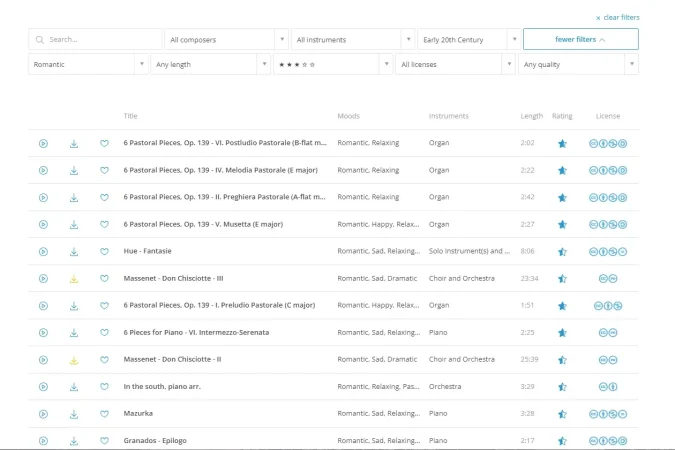The image size is (675, 450).
Task: Download Granados - Epilogo
Action: tap(74, 441)
